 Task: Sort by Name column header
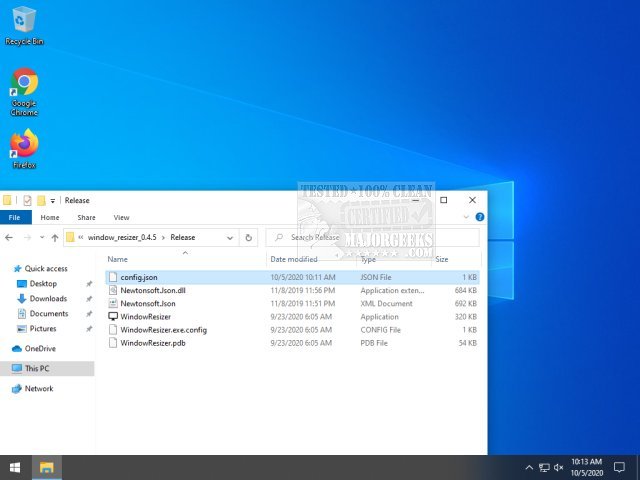point(118,259)
